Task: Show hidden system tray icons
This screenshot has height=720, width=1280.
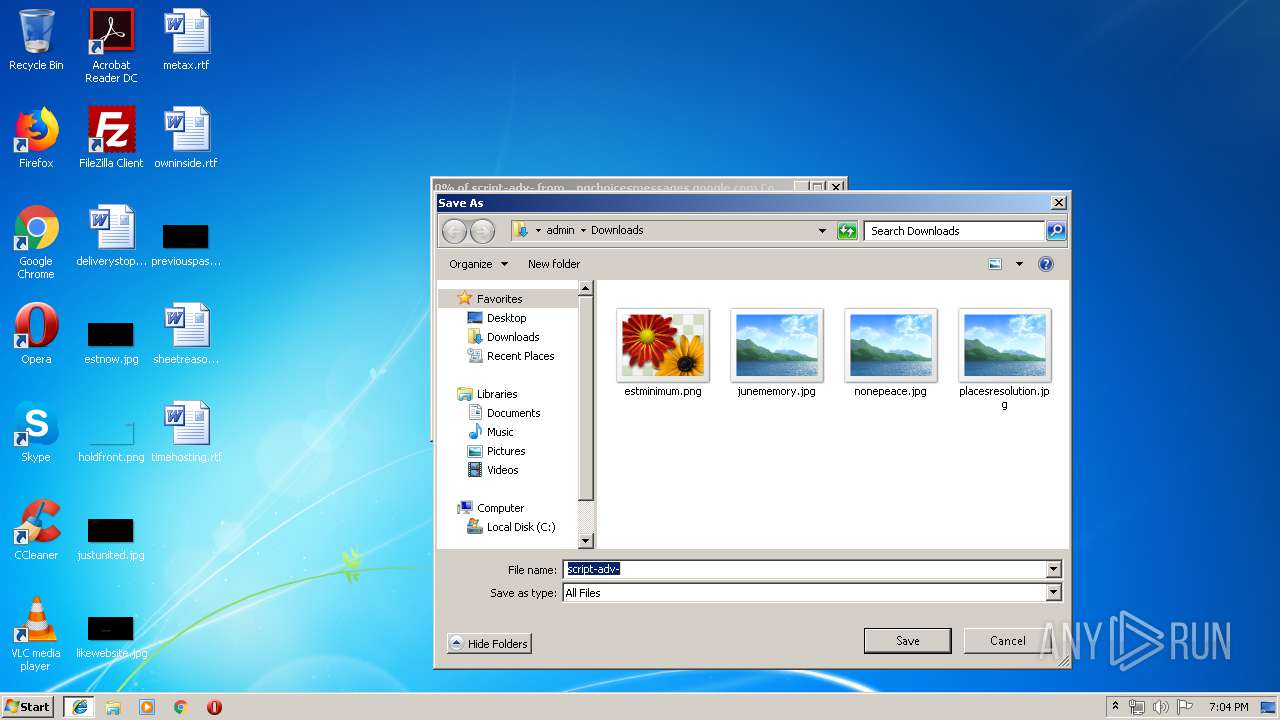Action: coord(1115,707)
